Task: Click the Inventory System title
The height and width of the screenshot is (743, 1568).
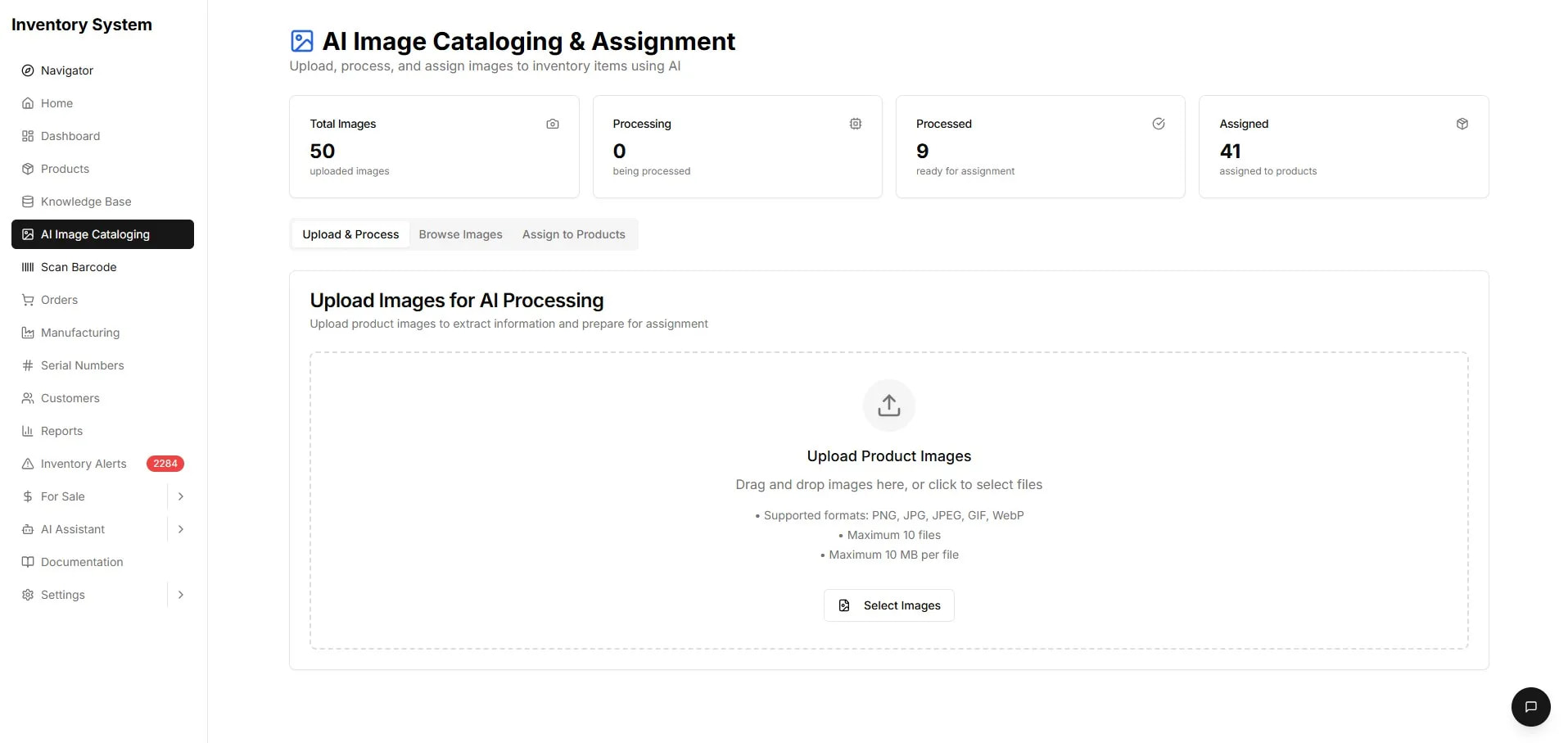Action: coord(82,25)
